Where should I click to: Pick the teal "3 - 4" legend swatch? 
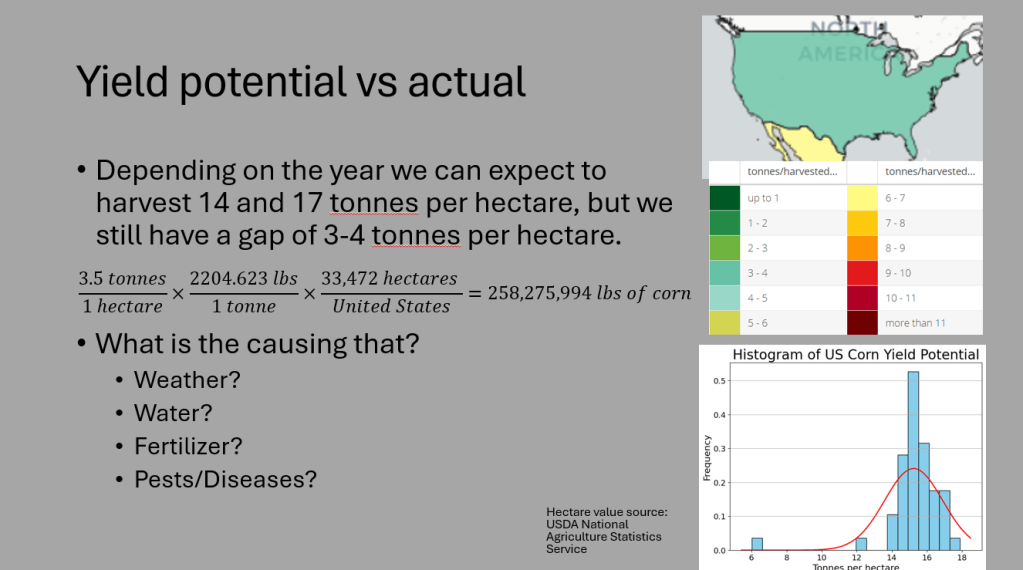[x=724, y=273]
